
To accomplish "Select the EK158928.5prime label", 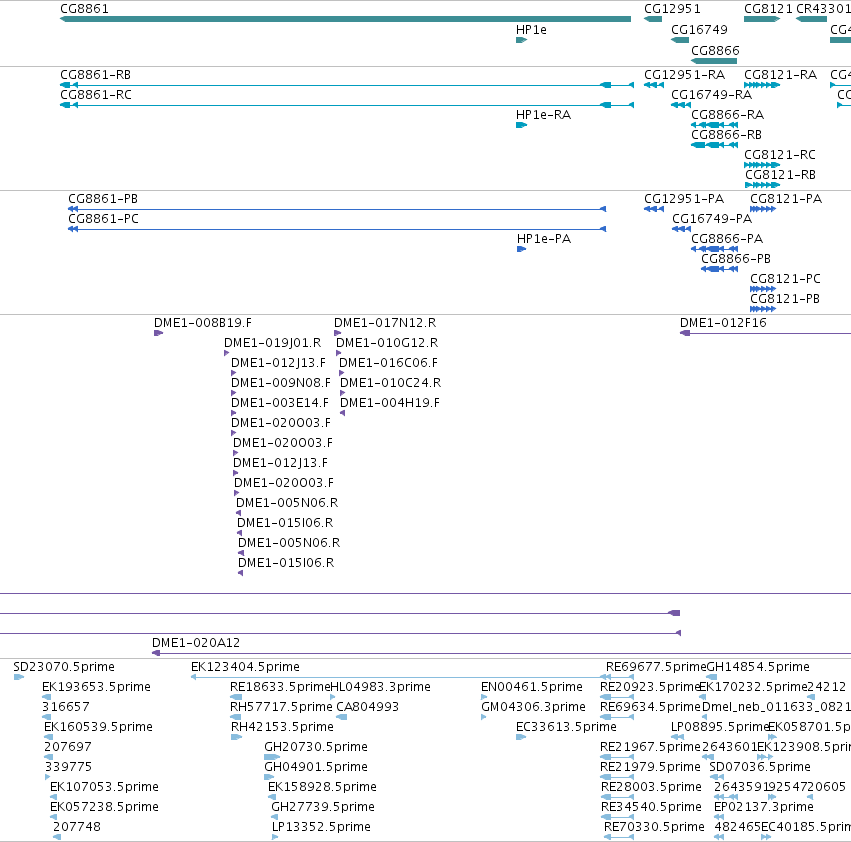I will pos(322,787).
